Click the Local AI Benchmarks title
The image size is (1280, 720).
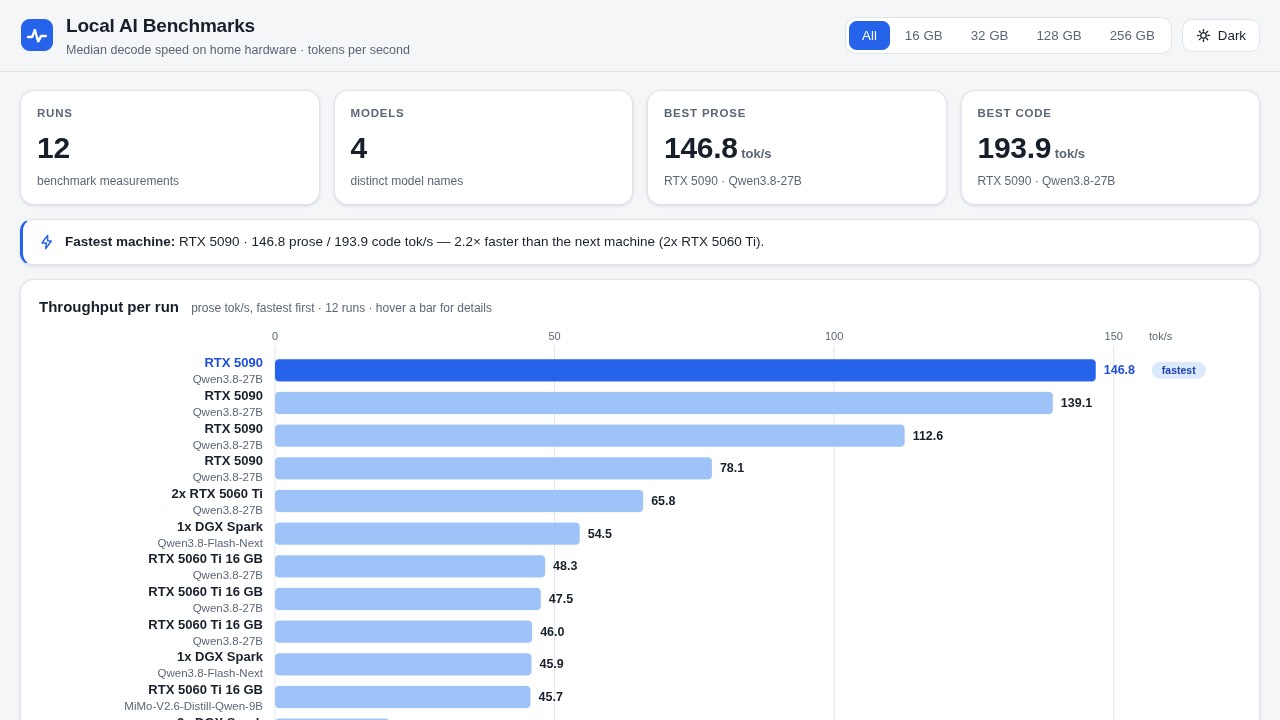[x=160, y=26]
